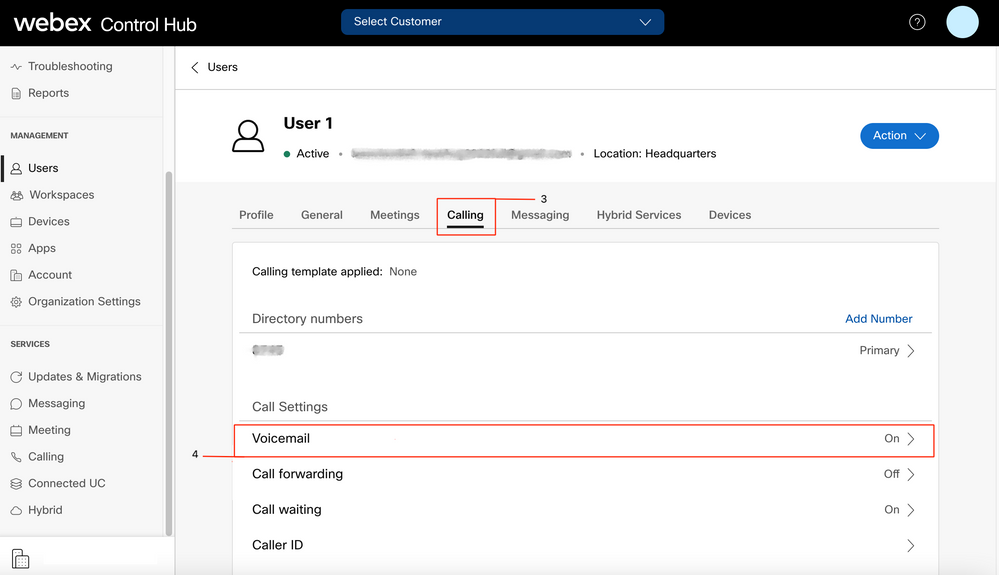The width and height of the screenshot is (999, 575).
Task: Select the Calling tab
Action: click(465, 215)
